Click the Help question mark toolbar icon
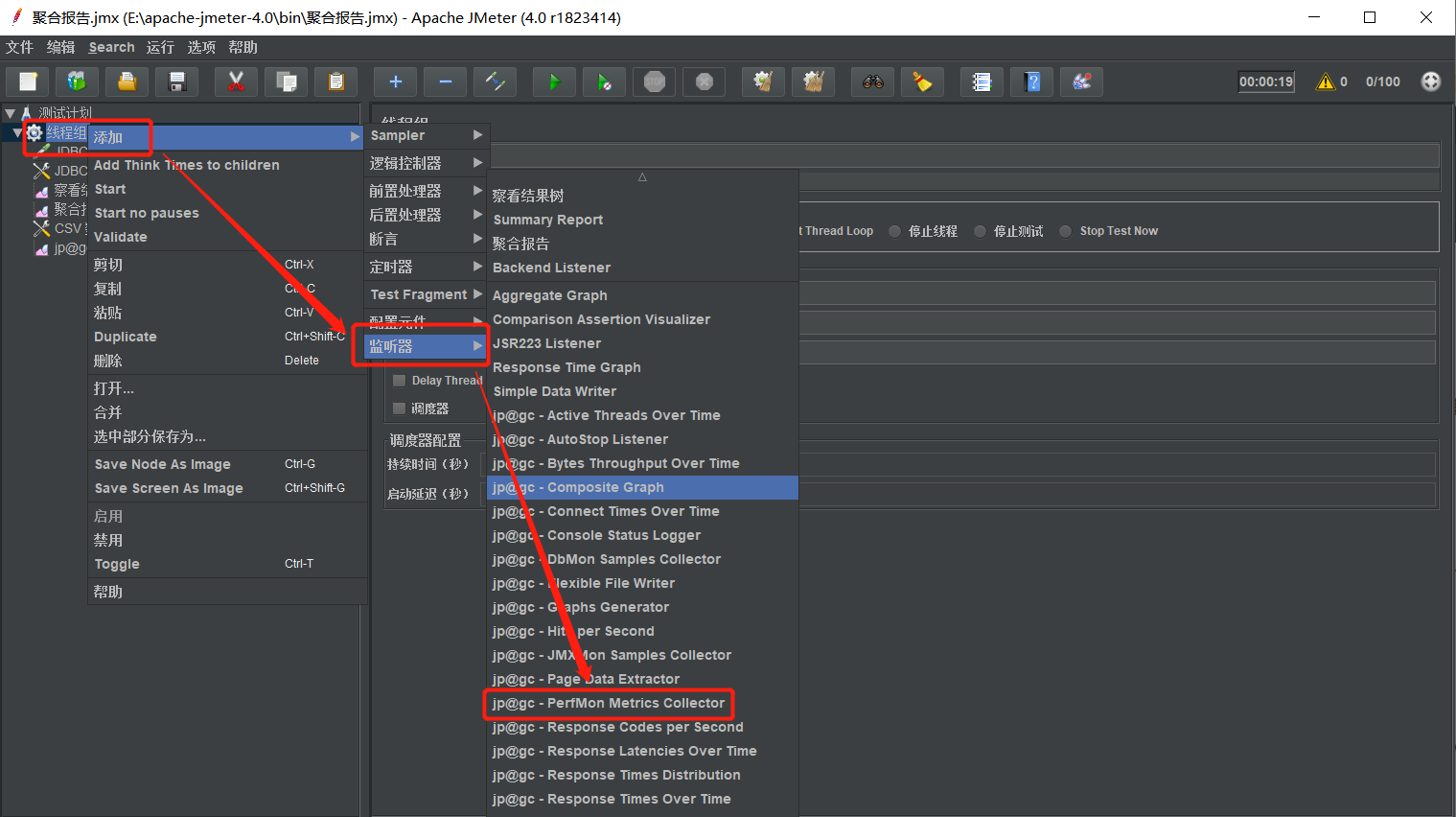Screen dimensions: 1456x817 coord(1031,82)
